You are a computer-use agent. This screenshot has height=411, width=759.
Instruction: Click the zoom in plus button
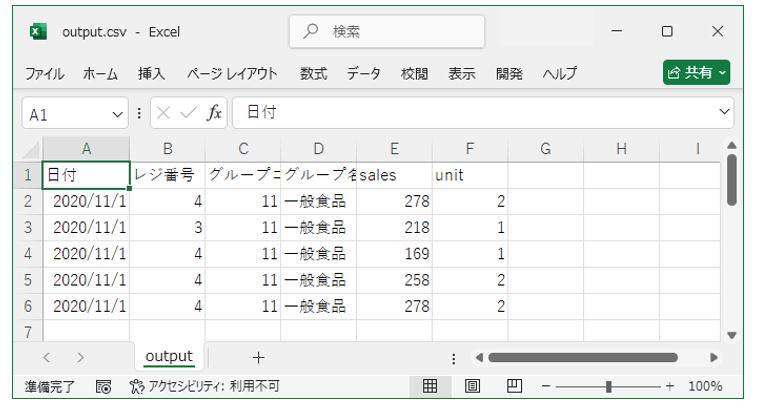point(670,386)
